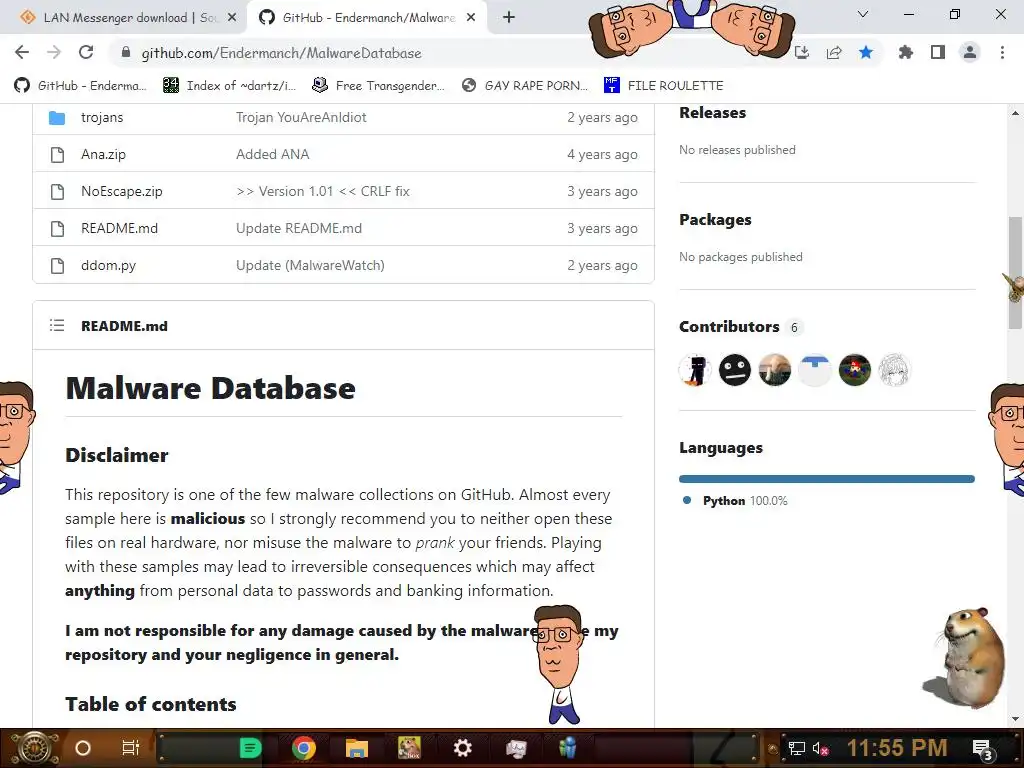Open the README outline list icon

[57, 325]
